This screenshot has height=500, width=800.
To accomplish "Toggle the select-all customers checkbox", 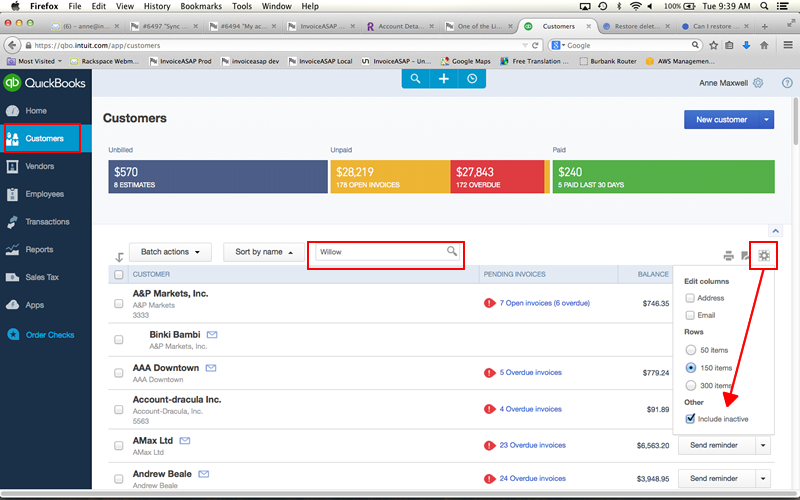I will coord(119,274).
